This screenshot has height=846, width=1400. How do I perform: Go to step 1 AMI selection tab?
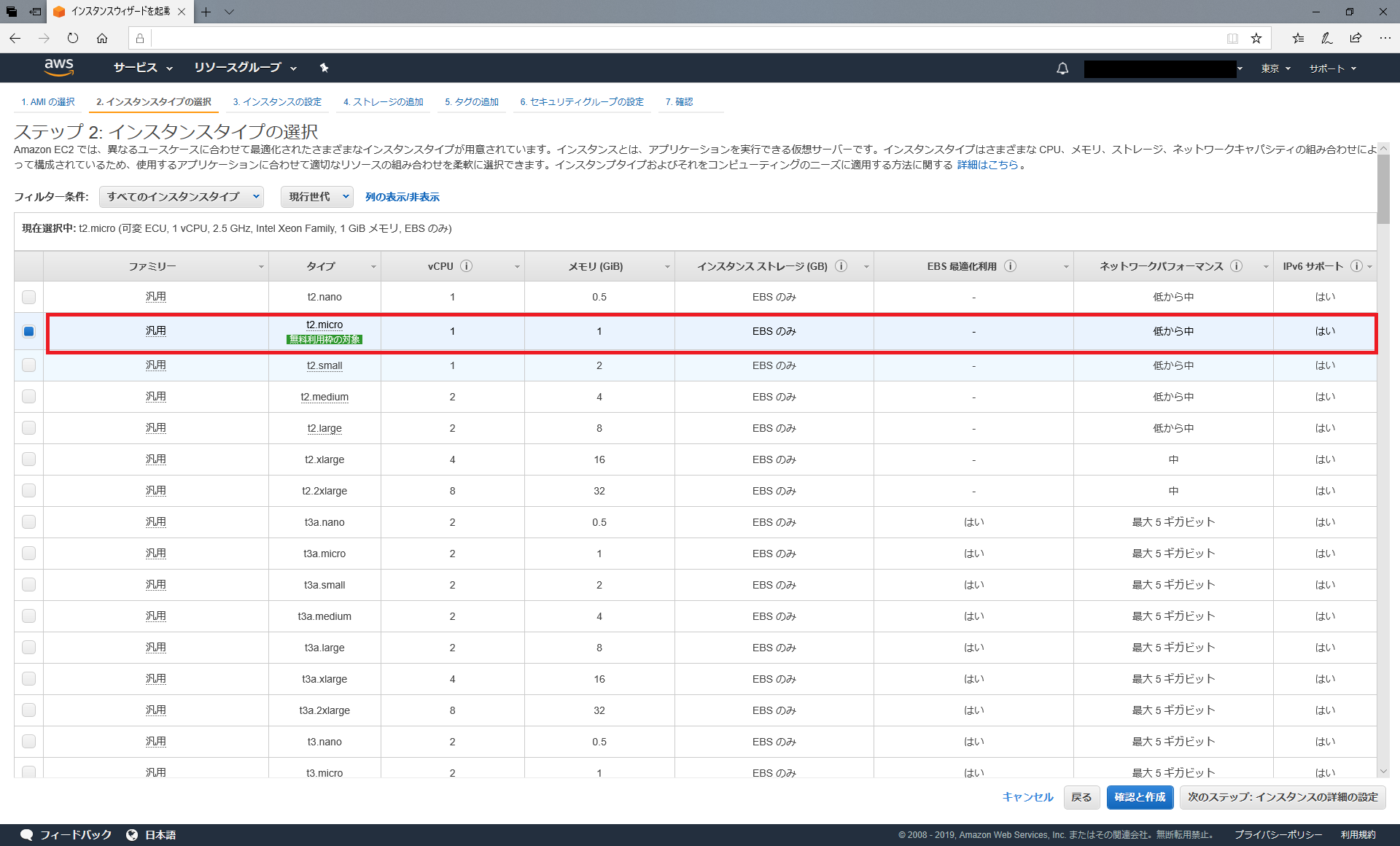pos(48,102)
